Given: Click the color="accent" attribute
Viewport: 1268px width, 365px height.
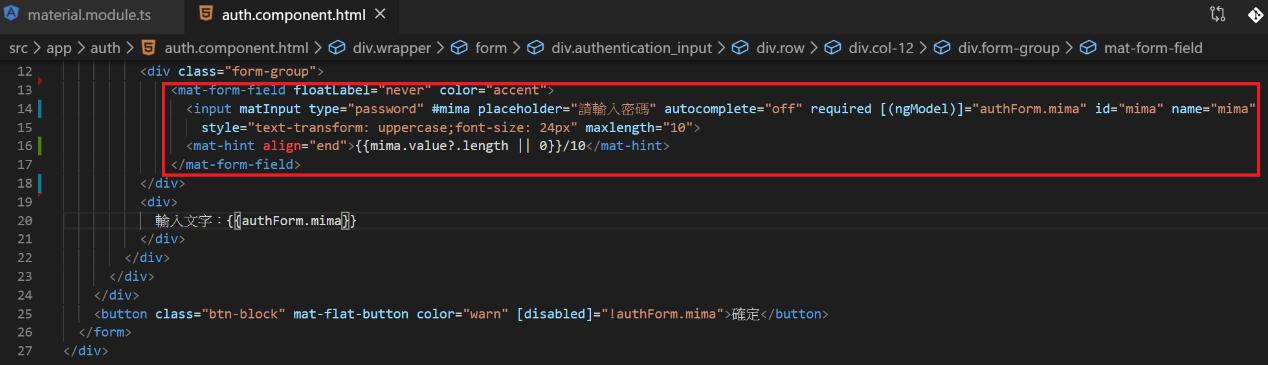Looking at the screenshot, I should click(x=493, y=90).
